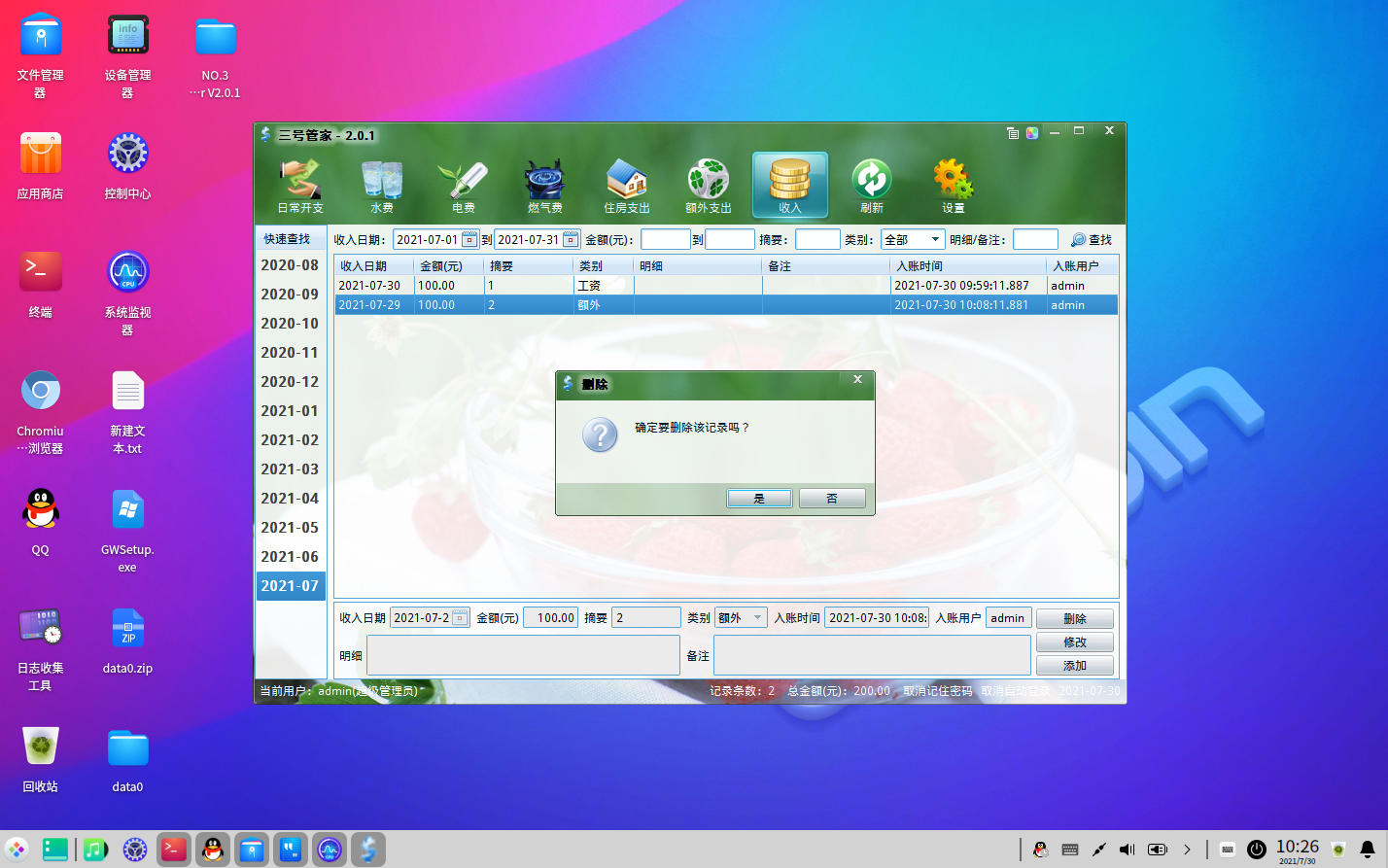Click the 入账时间 column header

tap(968, 266)
